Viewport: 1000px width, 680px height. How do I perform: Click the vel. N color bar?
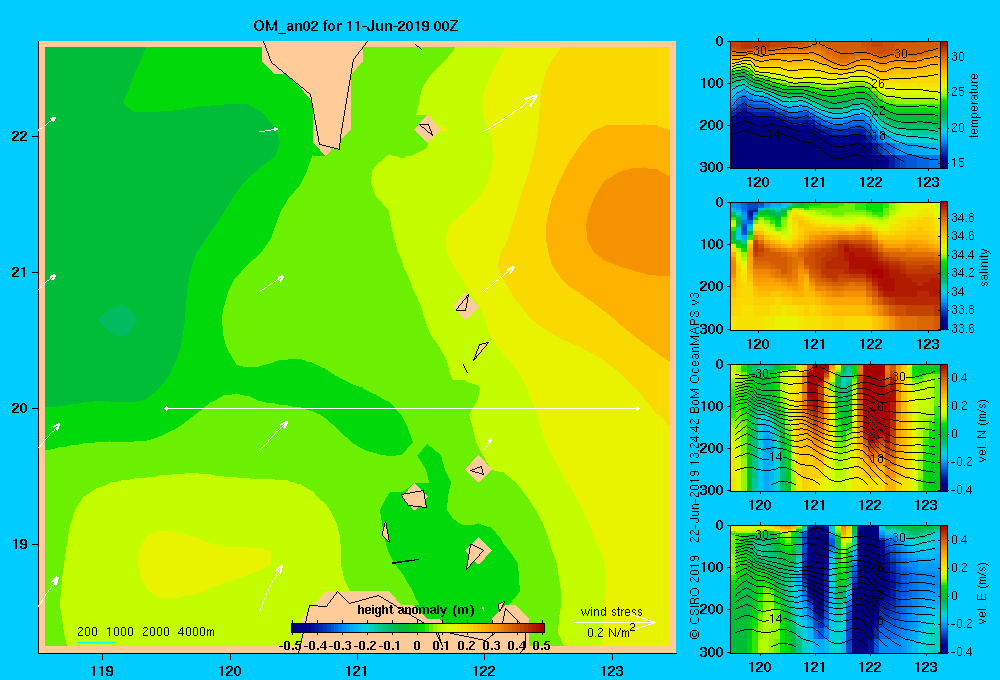[x=944, y=427]
